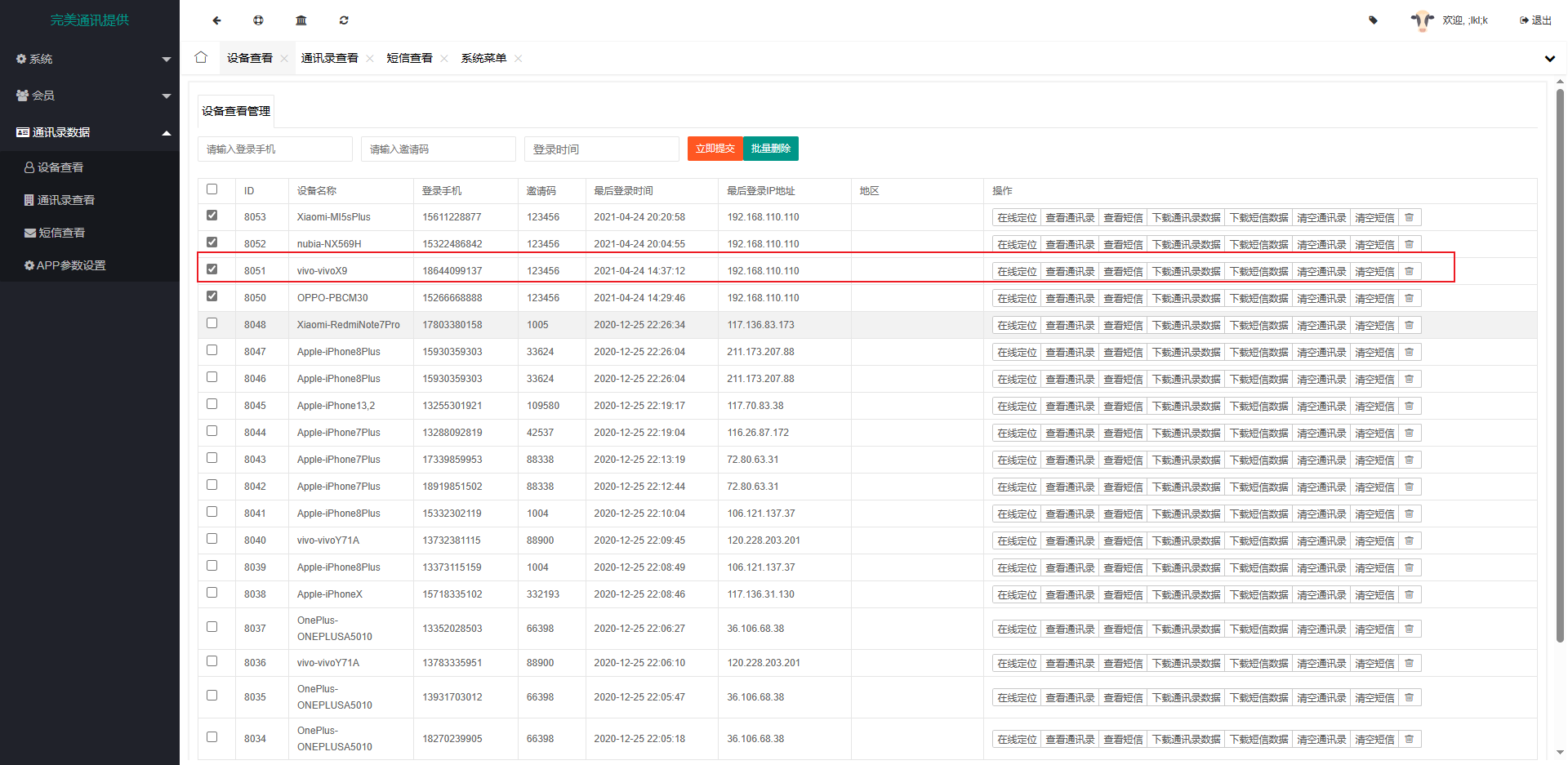Toggle the select-all checkbox in table header
This screenshot has height=765, width=1568.
[212, 189]
